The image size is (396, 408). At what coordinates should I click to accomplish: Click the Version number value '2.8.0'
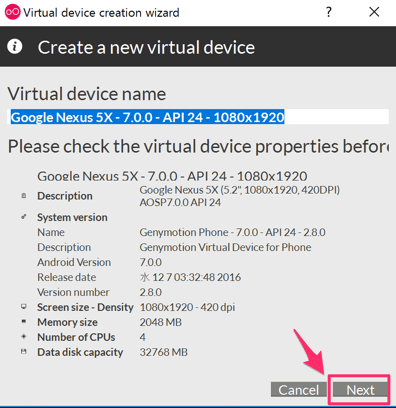(x=151, y=292)
